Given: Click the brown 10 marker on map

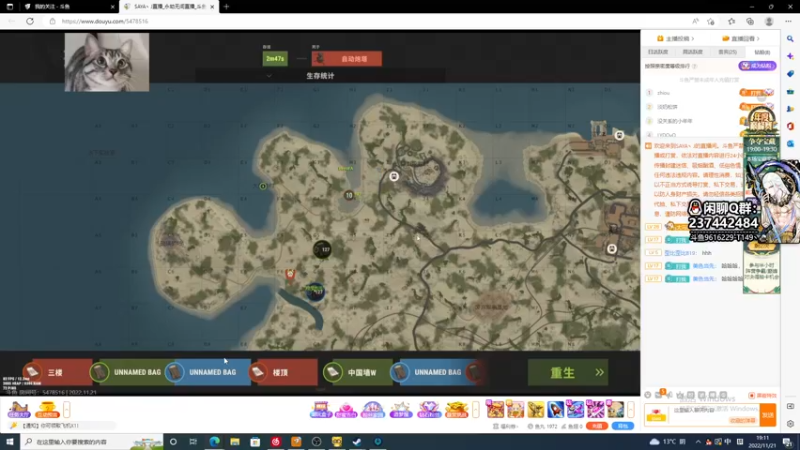Looking at the screenshot, I should click(349, 195).
